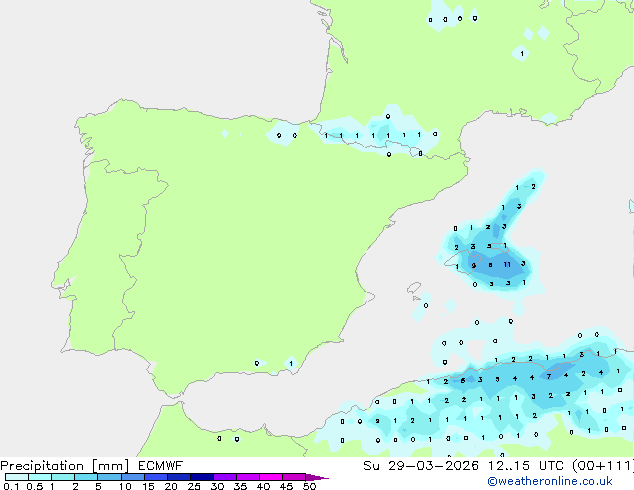Open the weatheronline.co.uk copyright link
The image size is (634, 490).
(x=550, y=482)
